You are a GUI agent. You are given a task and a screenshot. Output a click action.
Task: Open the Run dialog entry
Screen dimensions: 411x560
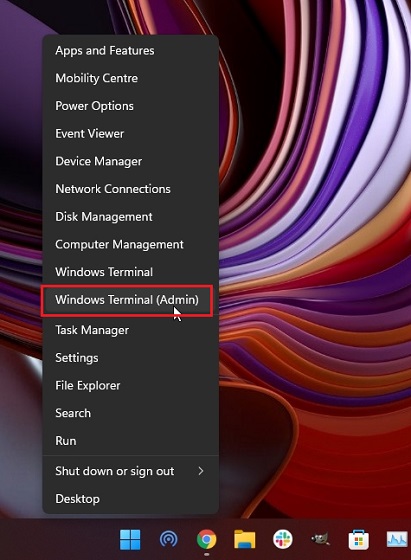(x=130, y=441)
